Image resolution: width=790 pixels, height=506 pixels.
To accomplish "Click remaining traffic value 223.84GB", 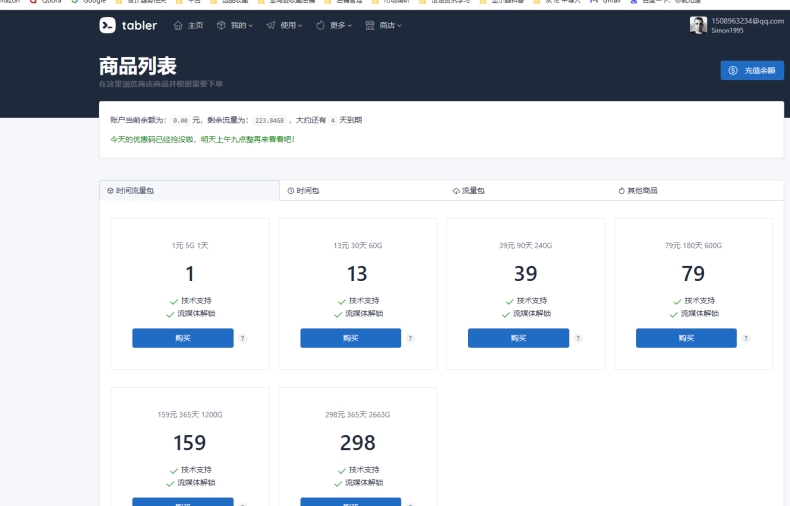I will [x=270, y=120].
